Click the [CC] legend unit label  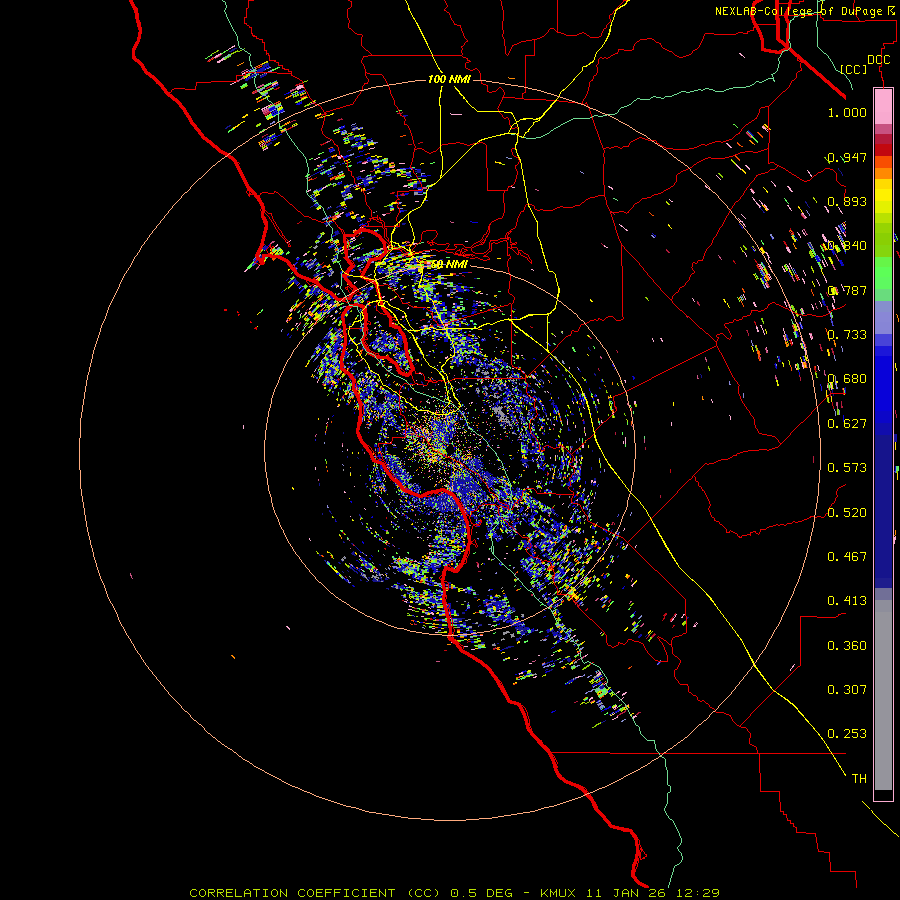[854, 69]
